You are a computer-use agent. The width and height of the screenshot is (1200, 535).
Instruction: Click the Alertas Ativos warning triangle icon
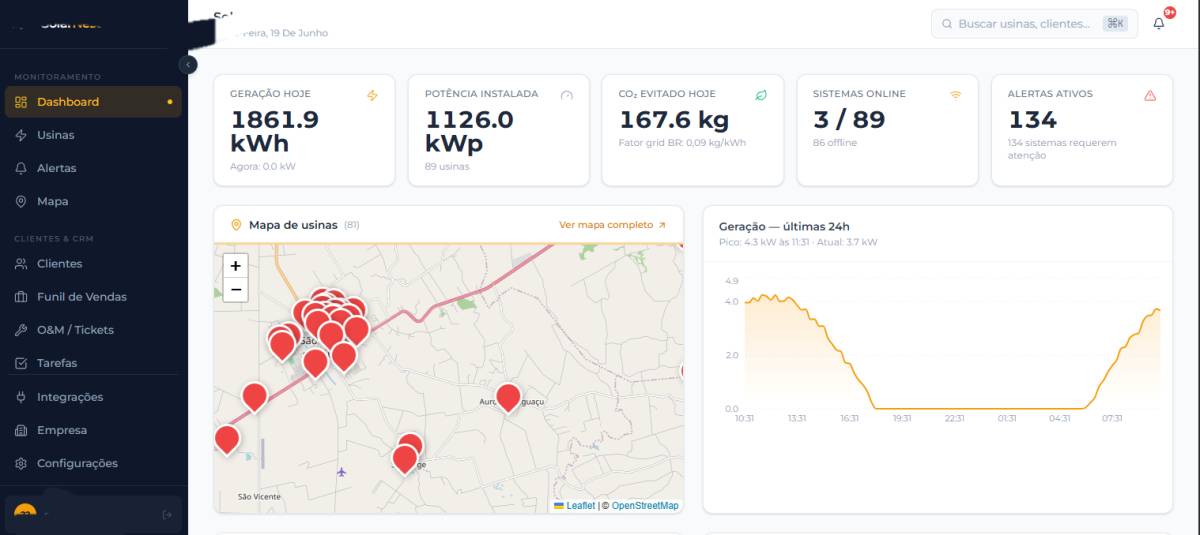(1150, 95)
